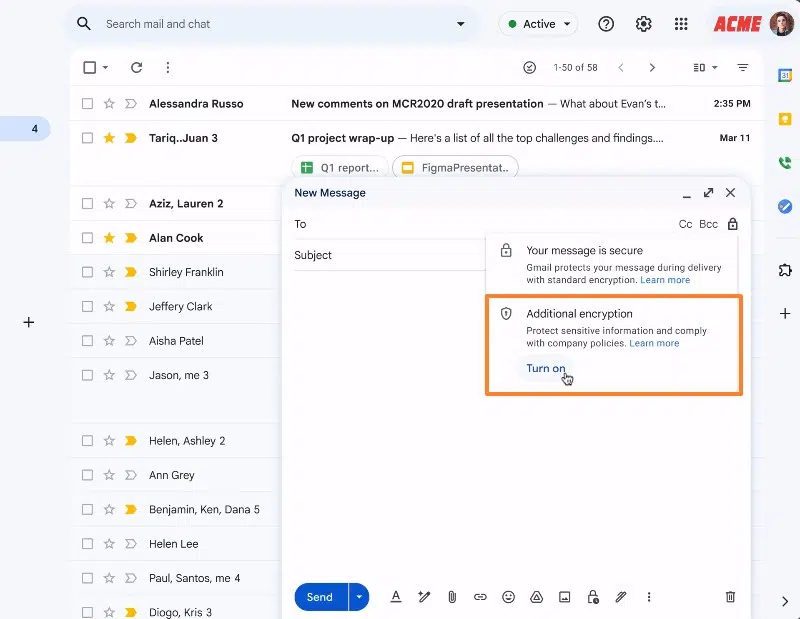800x619 pixels.
Task: Turn on additional encryption
Action: [x=546, y=368]
